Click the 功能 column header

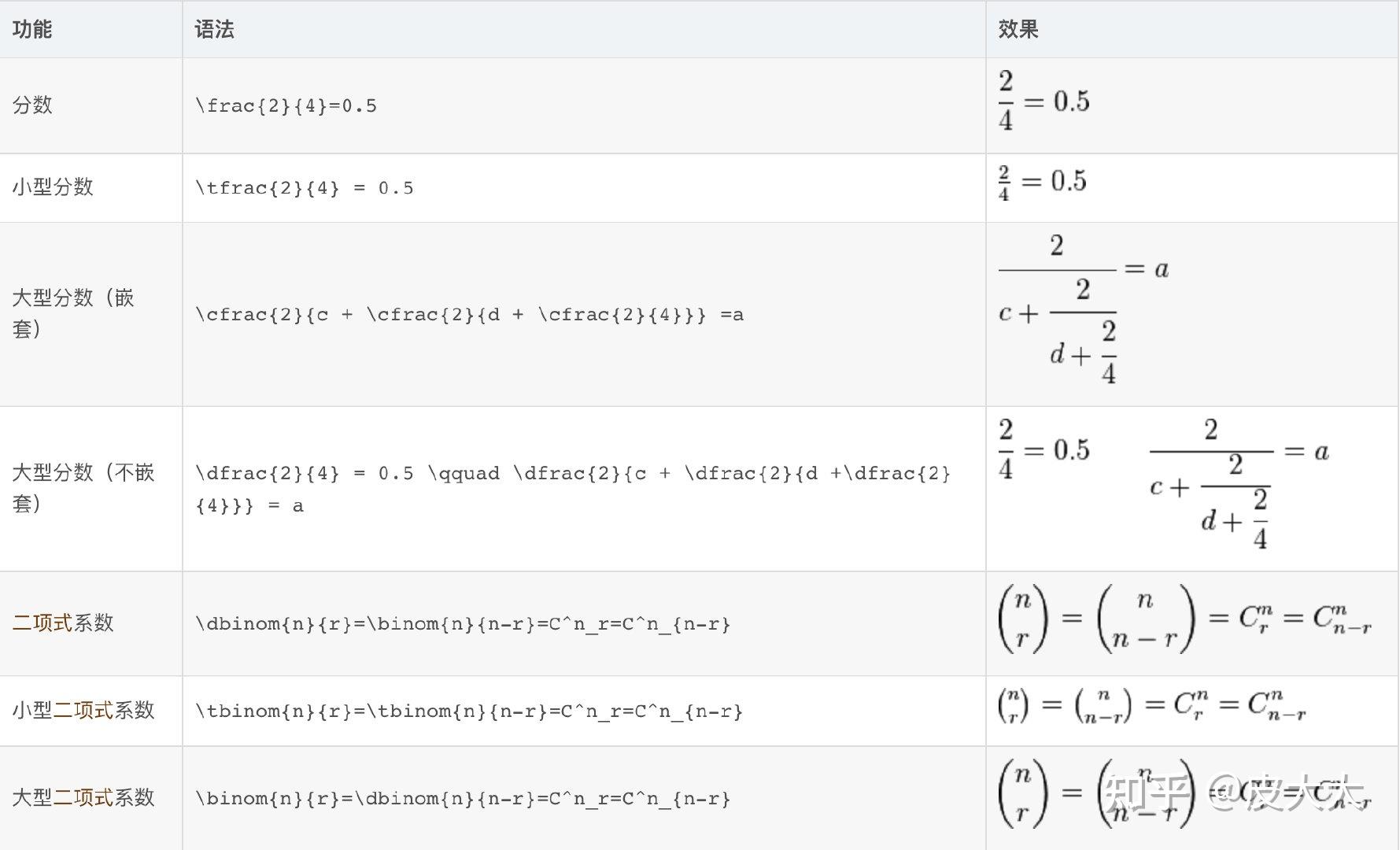[32, 29]
